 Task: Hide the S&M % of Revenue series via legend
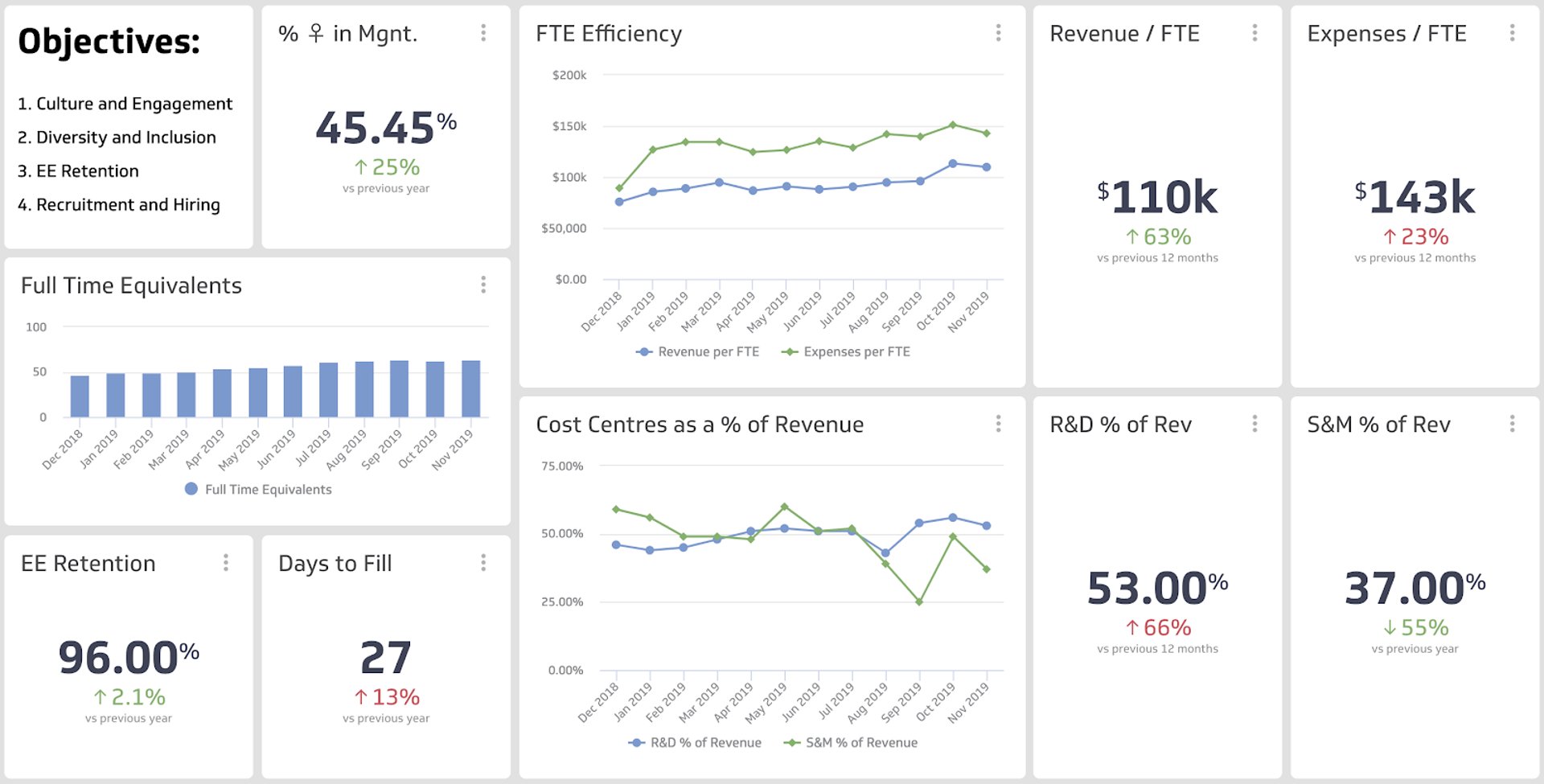pyautogui.click(x=855, y=742)
